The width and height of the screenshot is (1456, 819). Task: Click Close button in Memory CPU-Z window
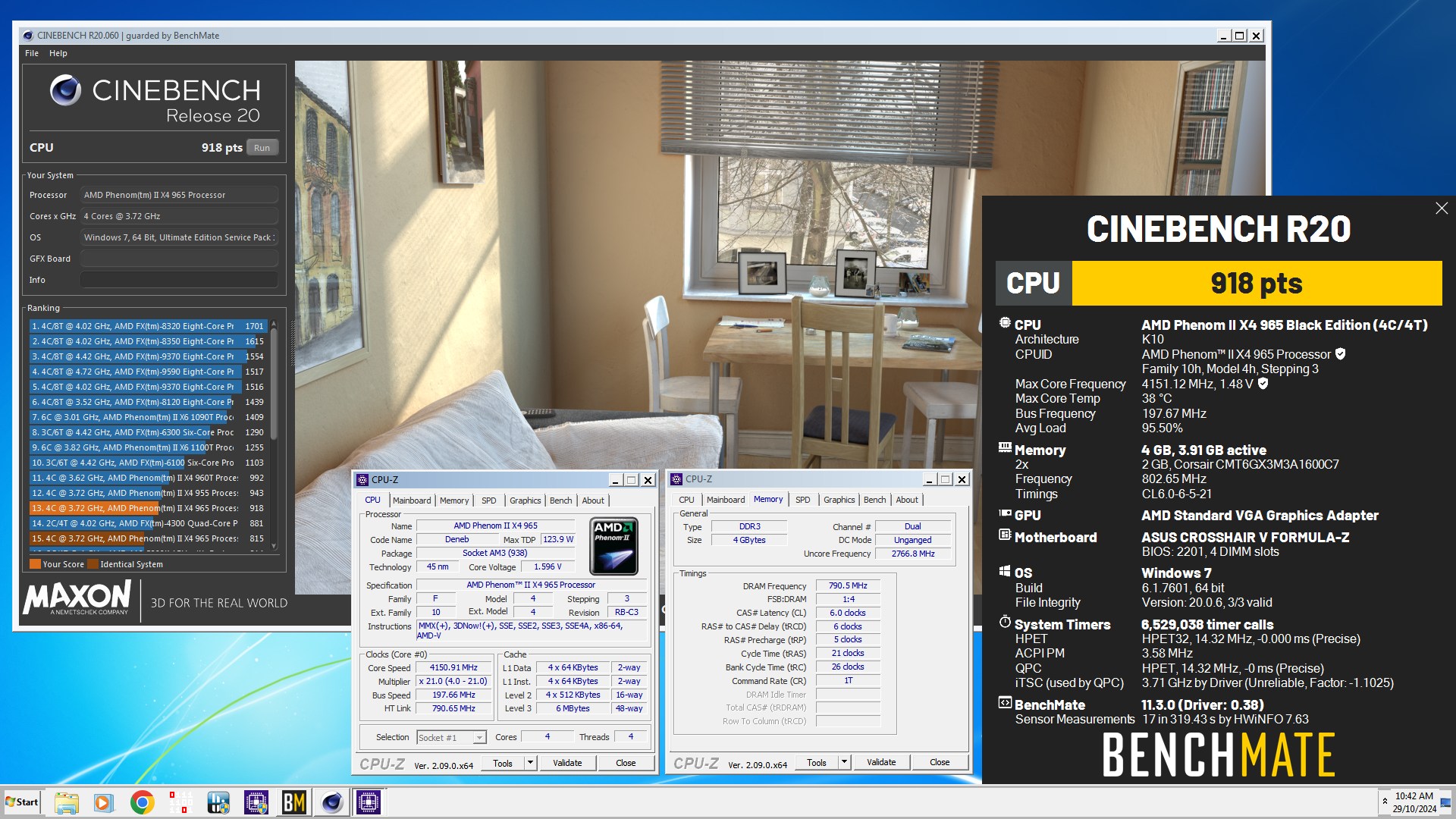pos(940,763)
